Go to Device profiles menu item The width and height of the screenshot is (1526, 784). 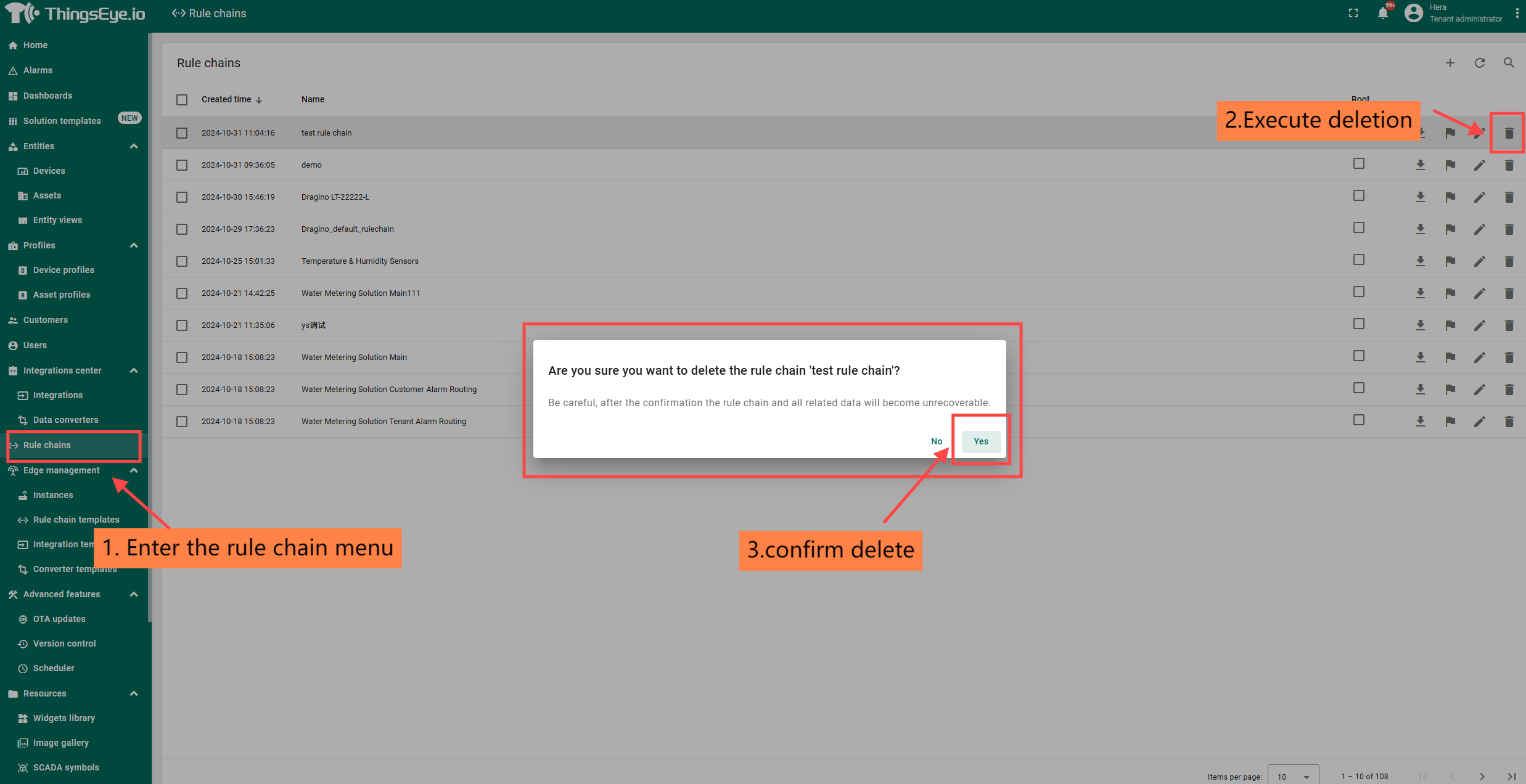click(64, 270)
